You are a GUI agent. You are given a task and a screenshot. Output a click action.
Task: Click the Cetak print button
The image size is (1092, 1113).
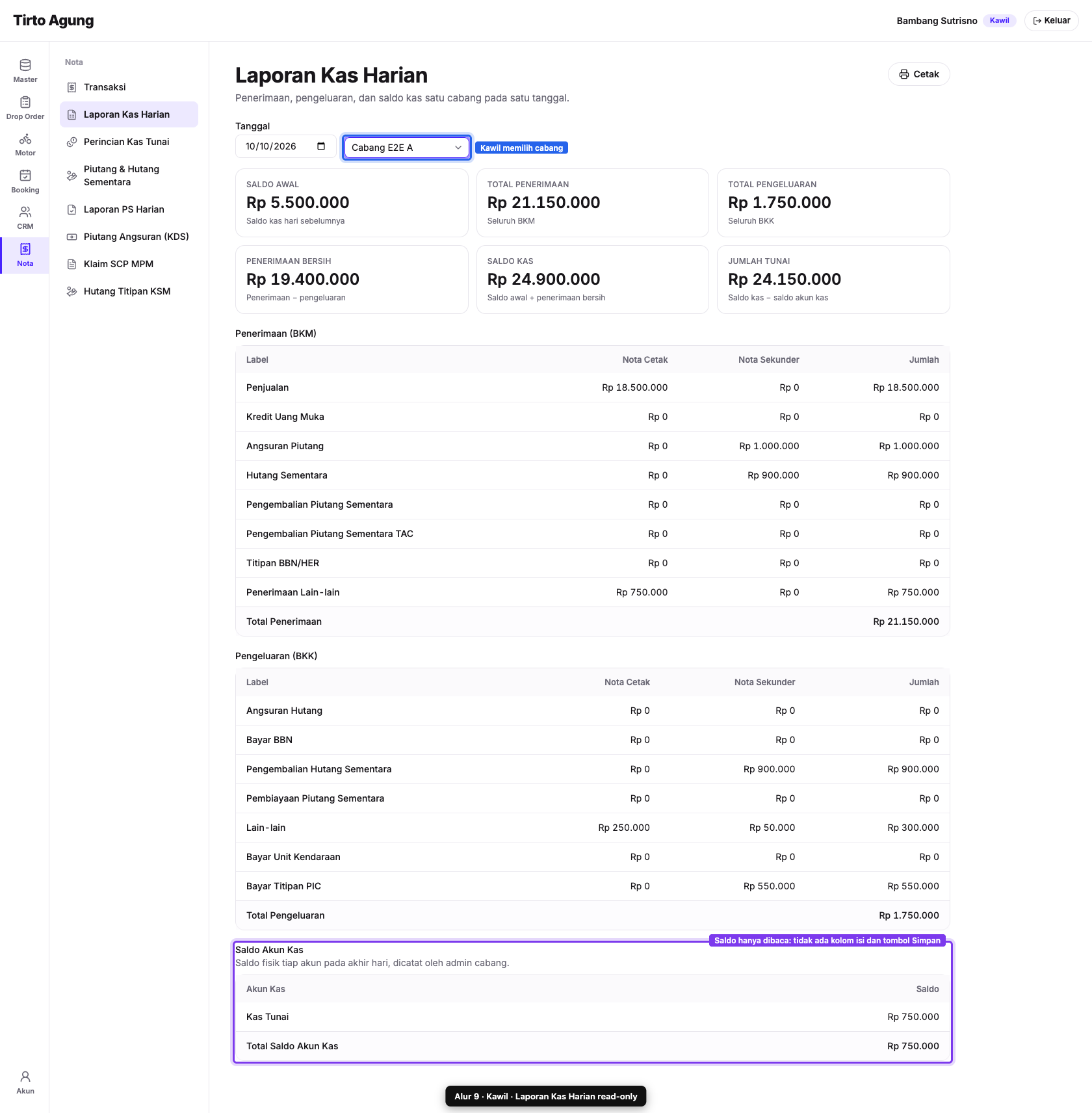click(x=918, y=74)
